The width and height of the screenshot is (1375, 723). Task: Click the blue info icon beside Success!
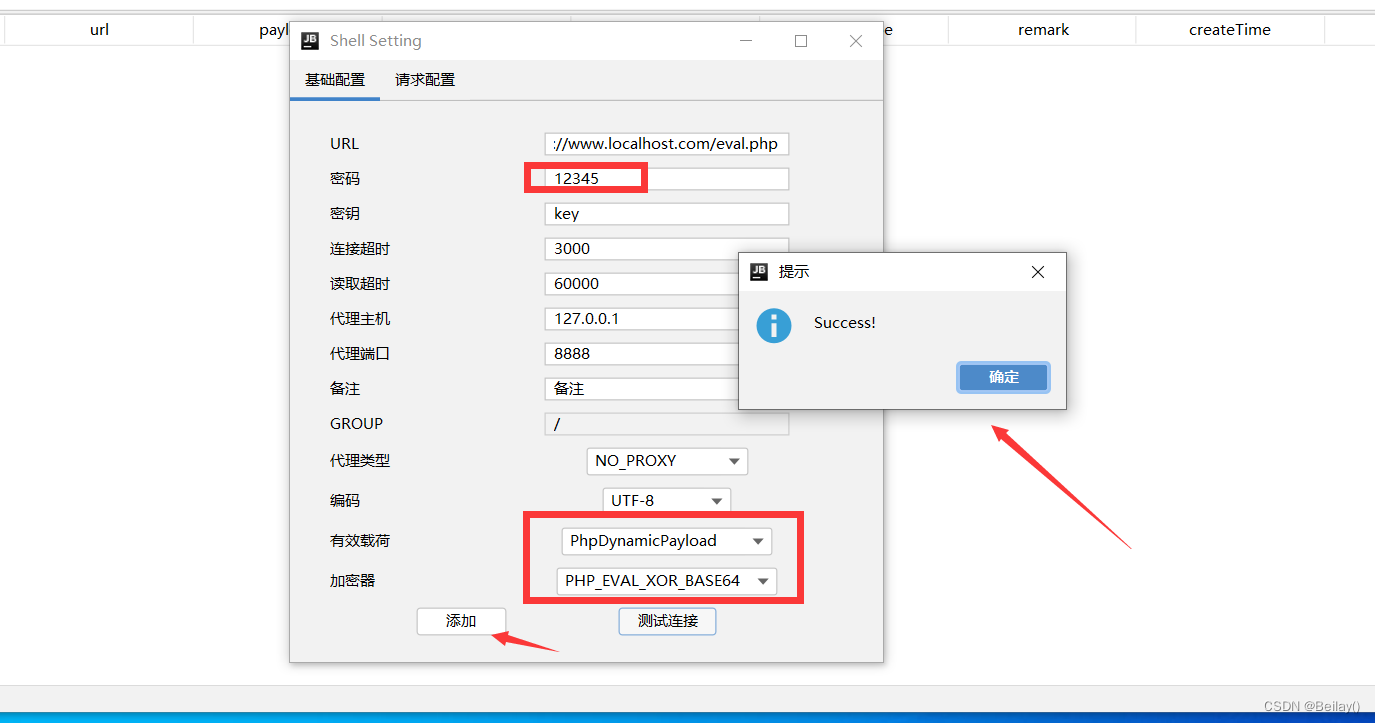click(x=774, y=325)
